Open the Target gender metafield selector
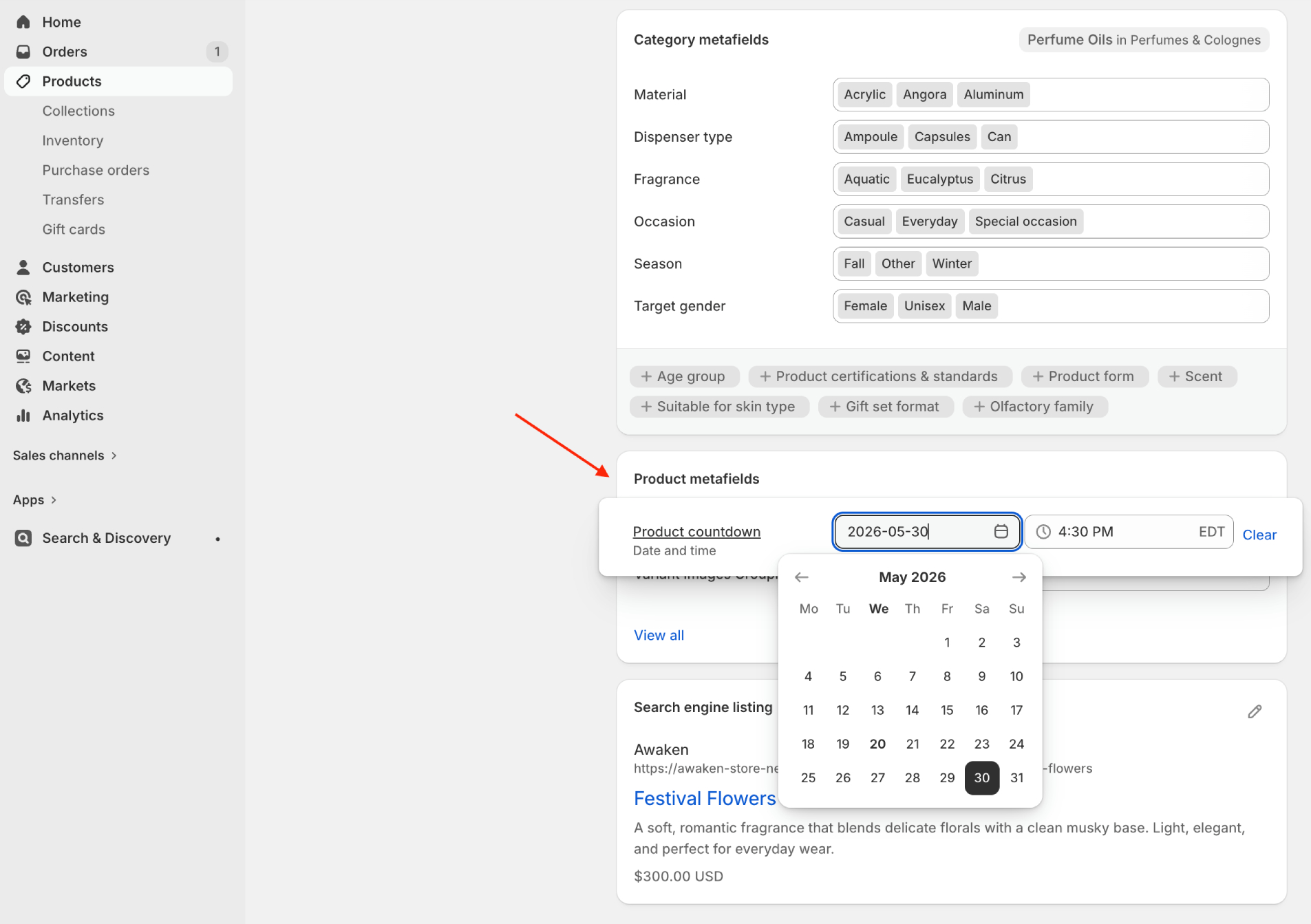The width and height of the screenshot is (1311, 924). pos(1050,306)
